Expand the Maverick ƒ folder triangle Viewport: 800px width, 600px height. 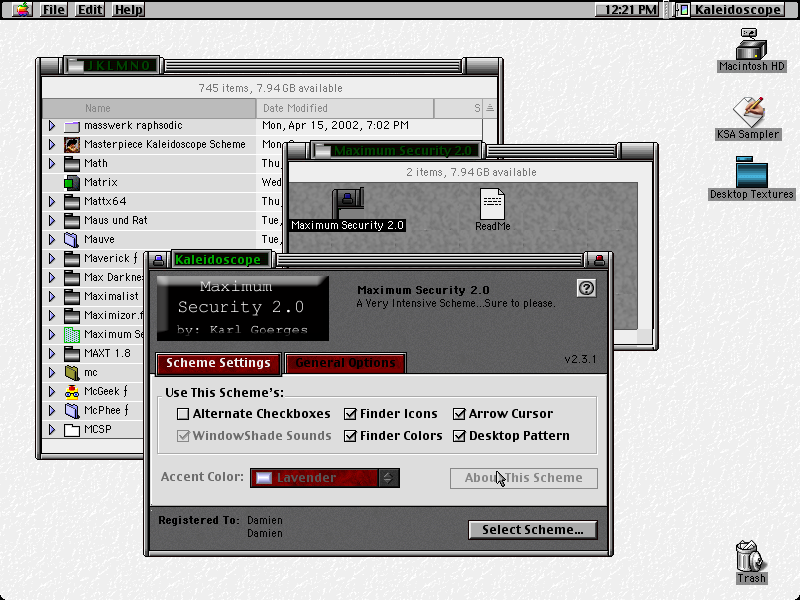[x=52, y=259]
